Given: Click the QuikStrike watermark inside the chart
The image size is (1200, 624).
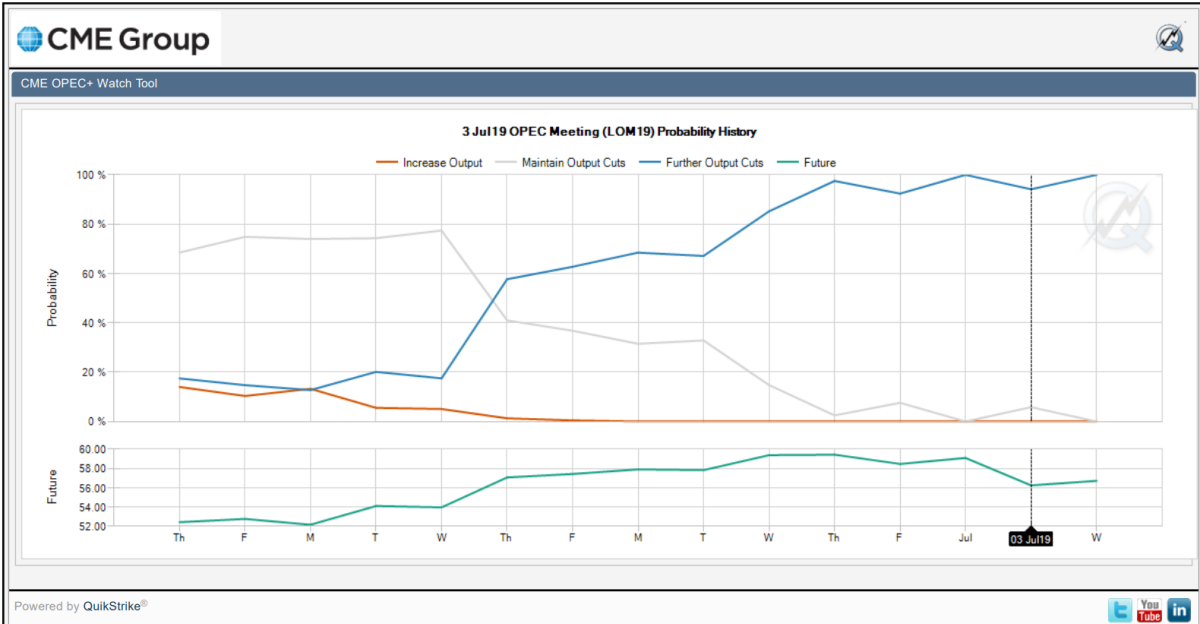Looking at the screenshot, I should click(x=1116, y=219).
